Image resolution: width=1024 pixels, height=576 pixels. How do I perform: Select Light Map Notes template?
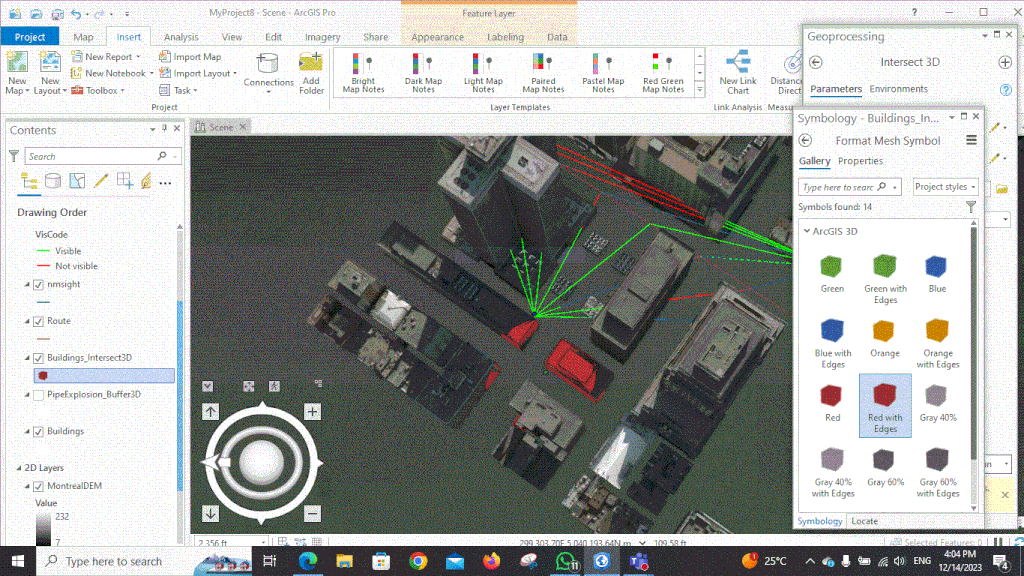click(x=483, y=72)
